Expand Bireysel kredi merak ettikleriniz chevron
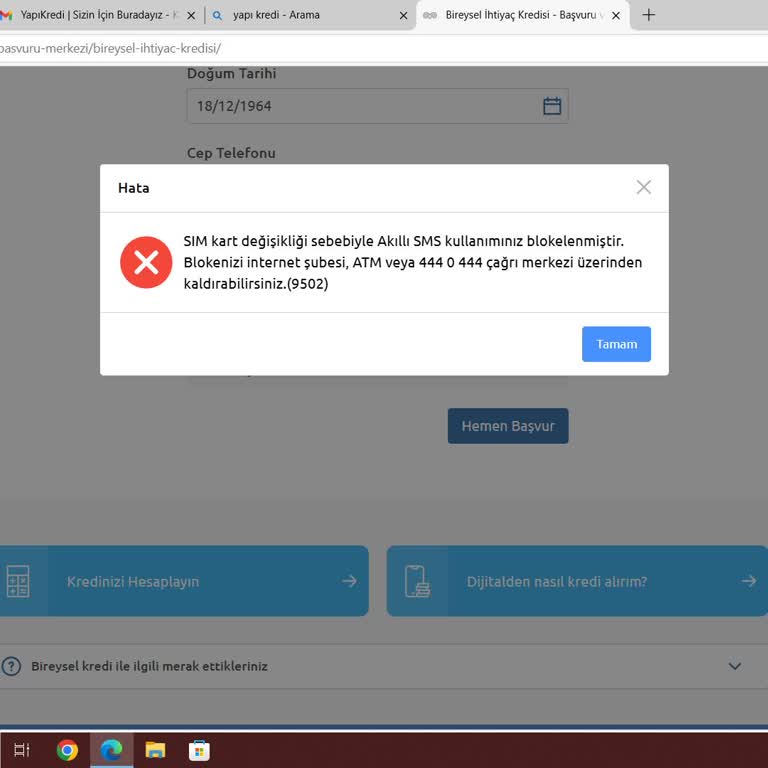 click(735, 666)
